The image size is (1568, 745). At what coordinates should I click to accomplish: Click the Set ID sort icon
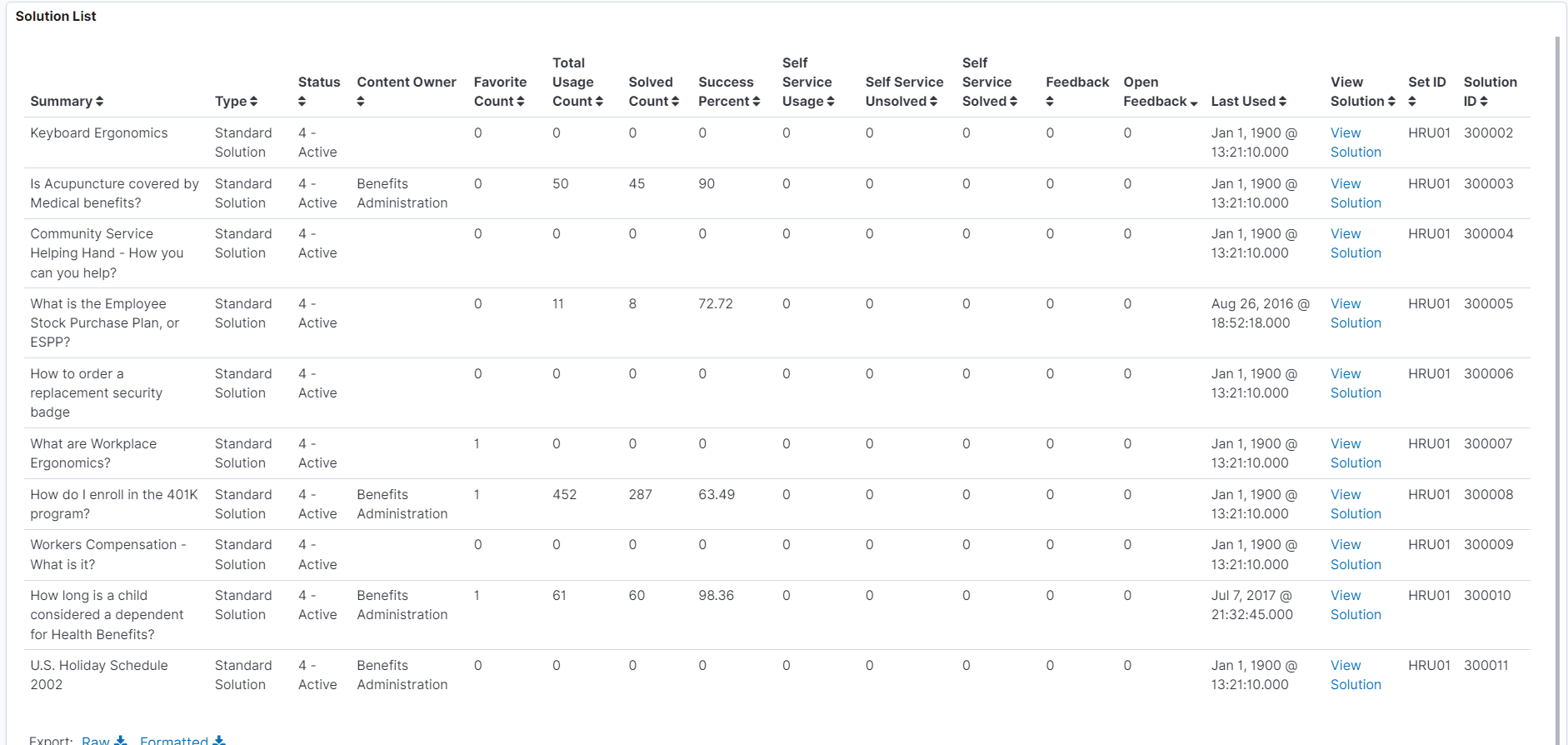pos(1411,101)
